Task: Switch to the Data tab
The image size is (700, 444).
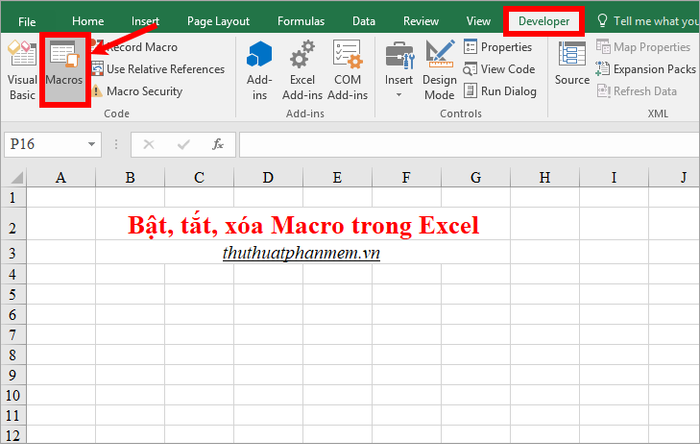Action: coord(364,21)
